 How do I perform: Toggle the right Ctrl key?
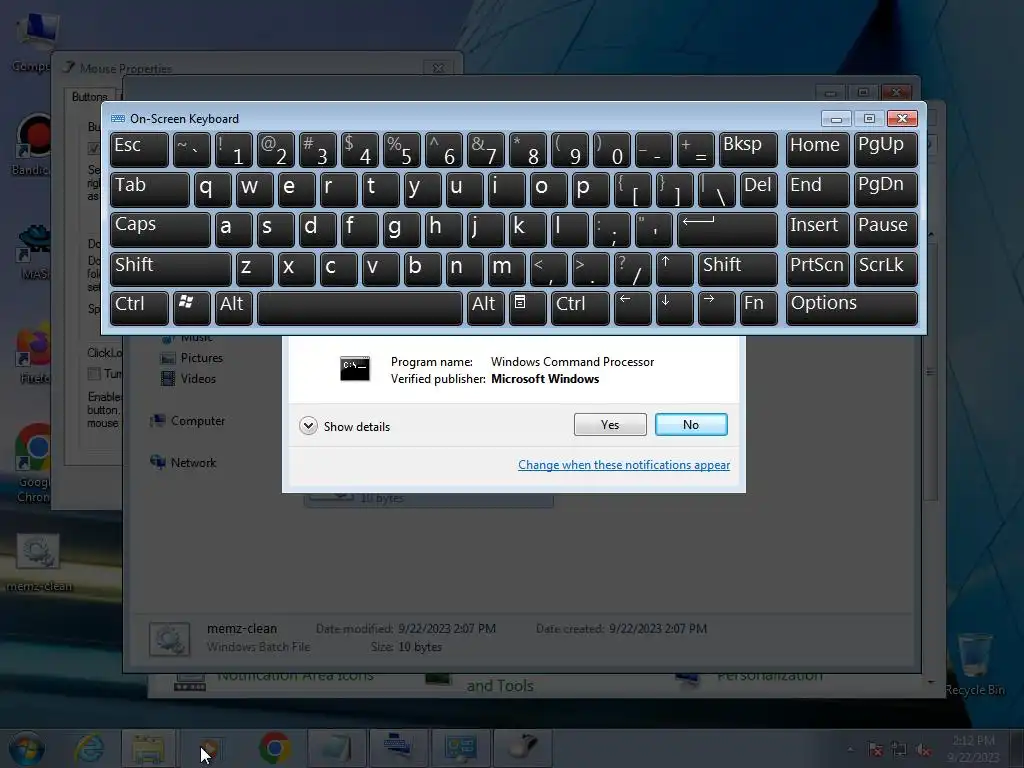[x=580, y=308]
